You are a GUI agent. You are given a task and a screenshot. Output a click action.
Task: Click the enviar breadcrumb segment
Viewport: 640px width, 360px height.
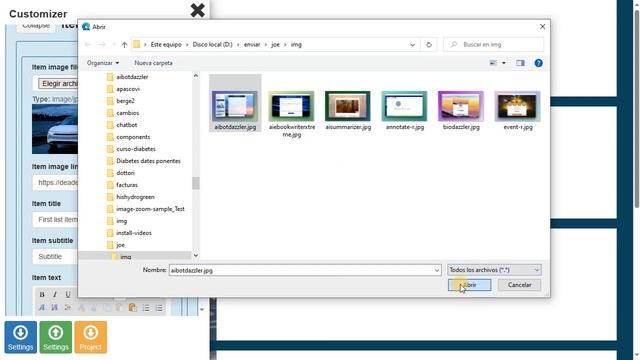click(252, 44)
